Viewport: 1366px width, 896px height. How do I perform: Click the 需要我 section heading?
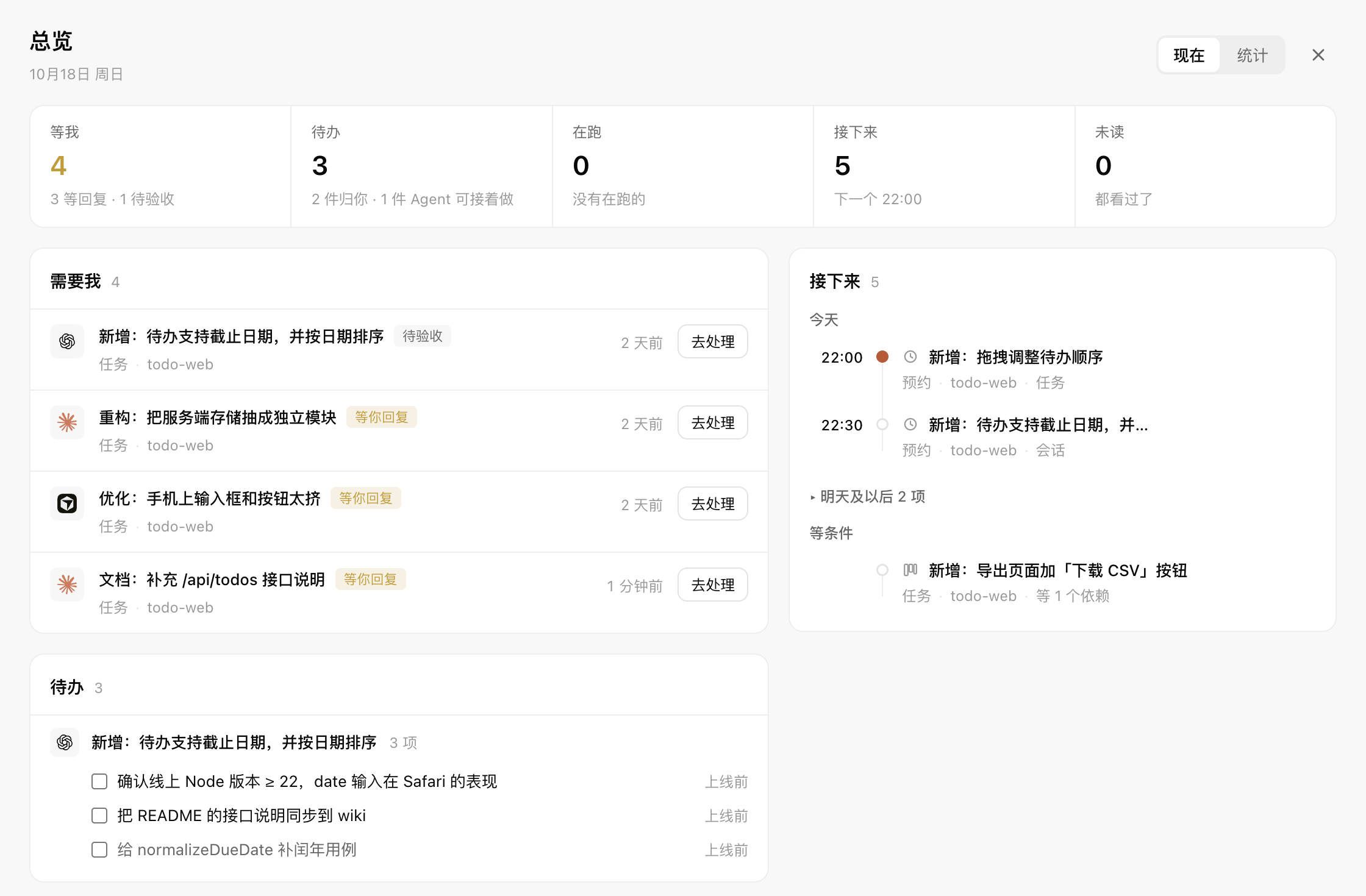pyautogui.click(x=76, y=281)
